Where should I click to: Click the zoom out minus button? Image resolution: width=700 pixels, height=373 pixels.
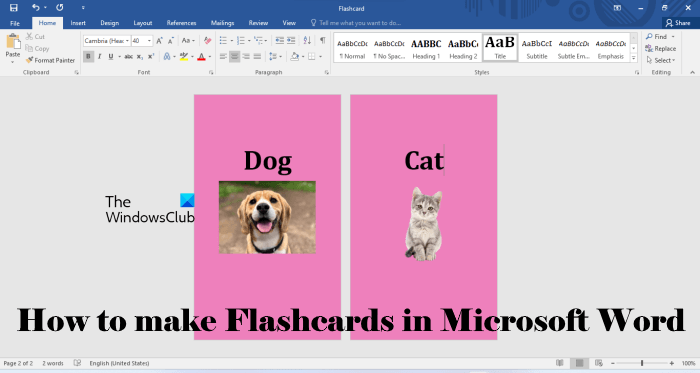(x=613, y=364)
